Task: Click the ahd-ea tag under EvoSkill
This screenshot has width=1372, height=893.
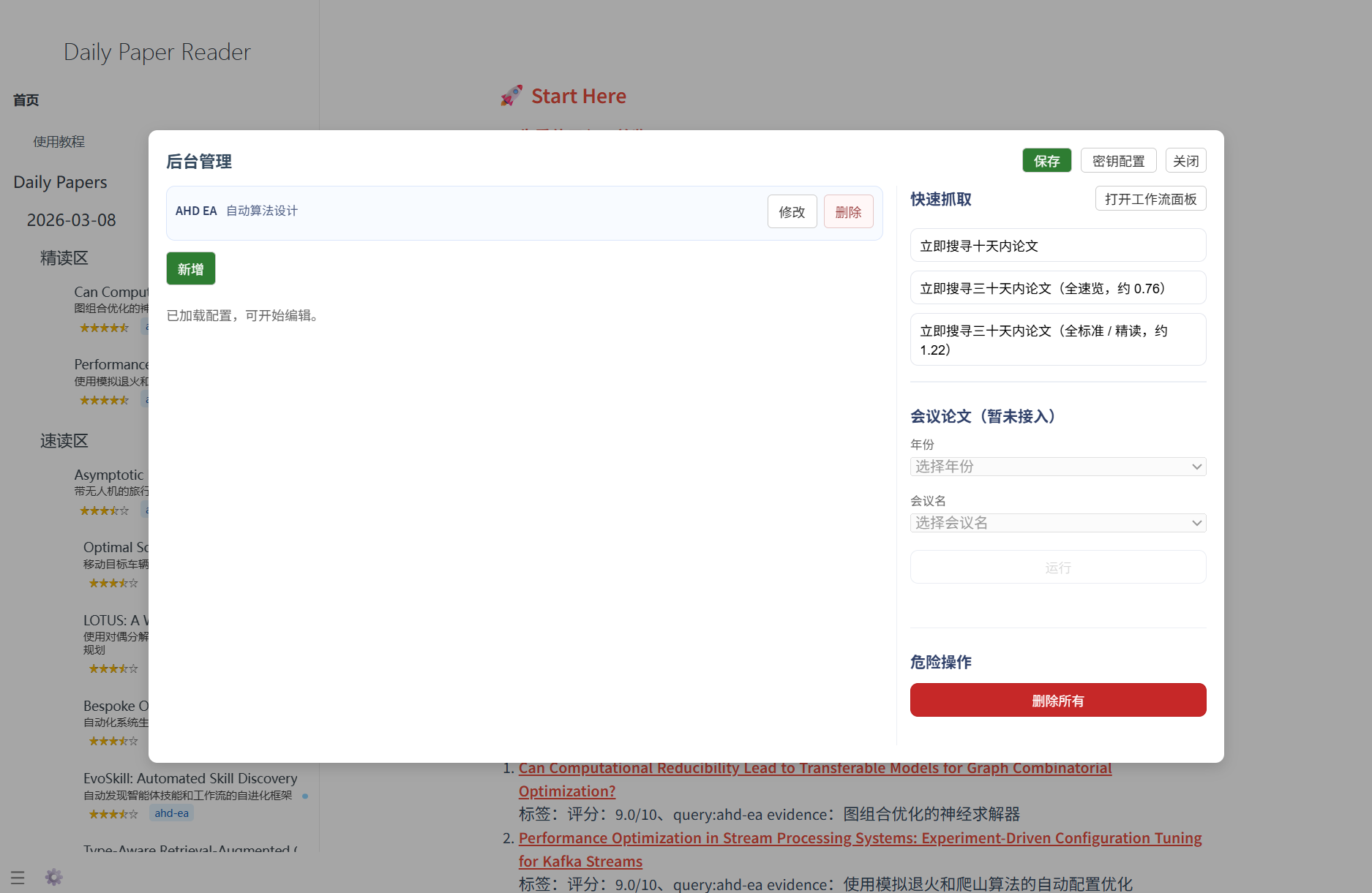Action: pos(171,813)
